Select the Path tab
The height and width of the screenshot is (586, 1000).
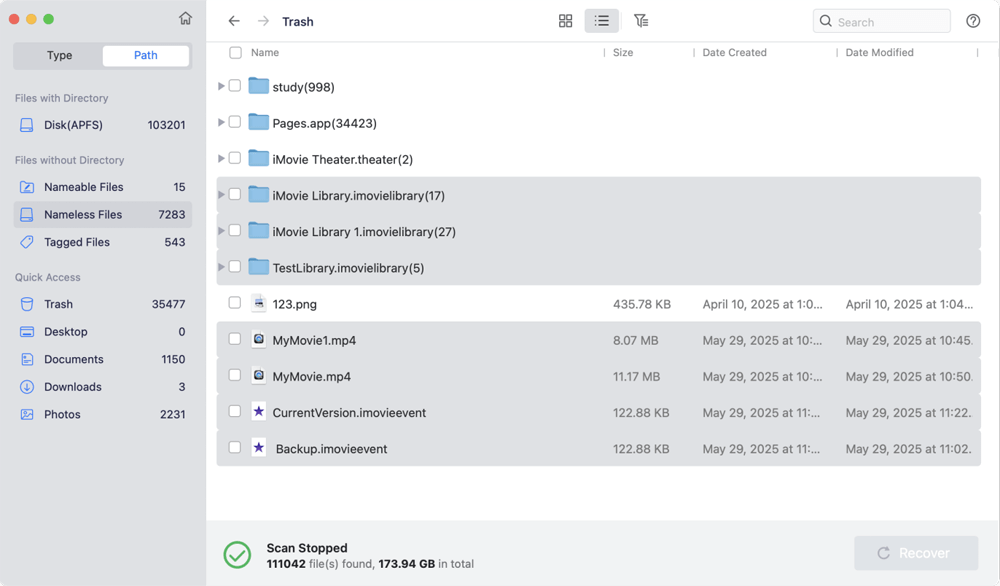click(145, 55)
